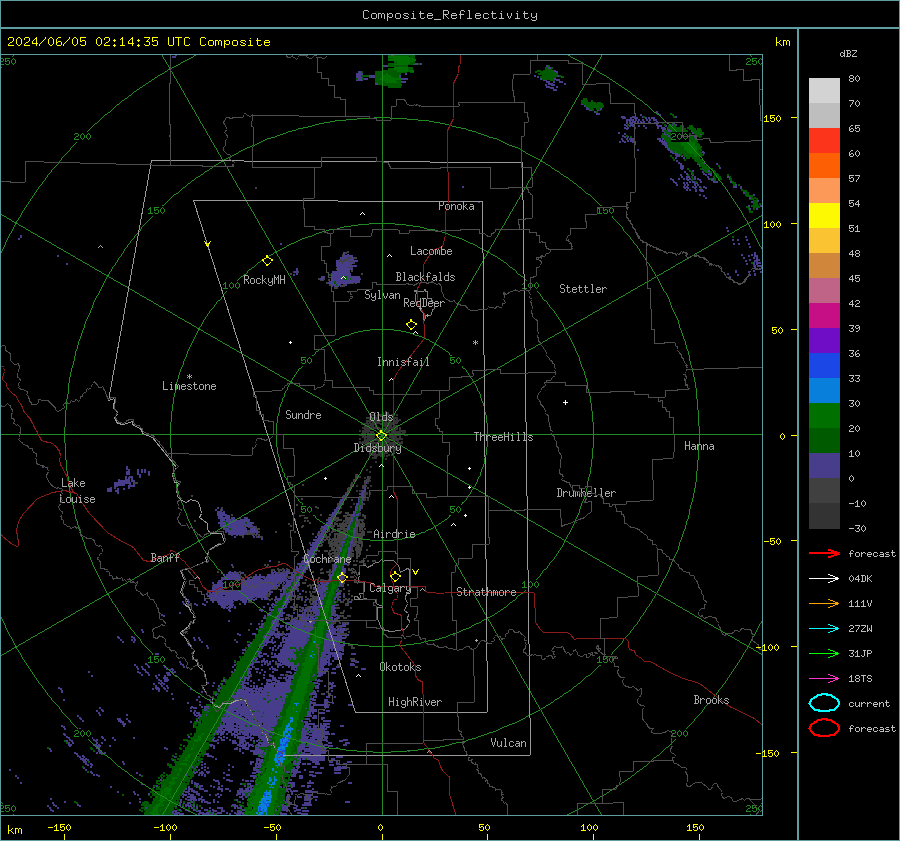Click the dBZ legend heading

848,53
